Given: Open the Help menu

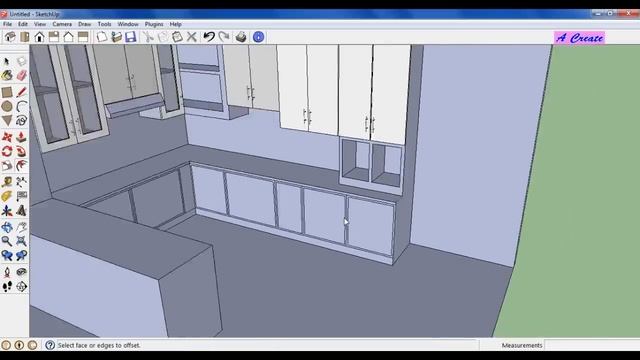Looking at the screenshot, I should click(x=176, y=24).
